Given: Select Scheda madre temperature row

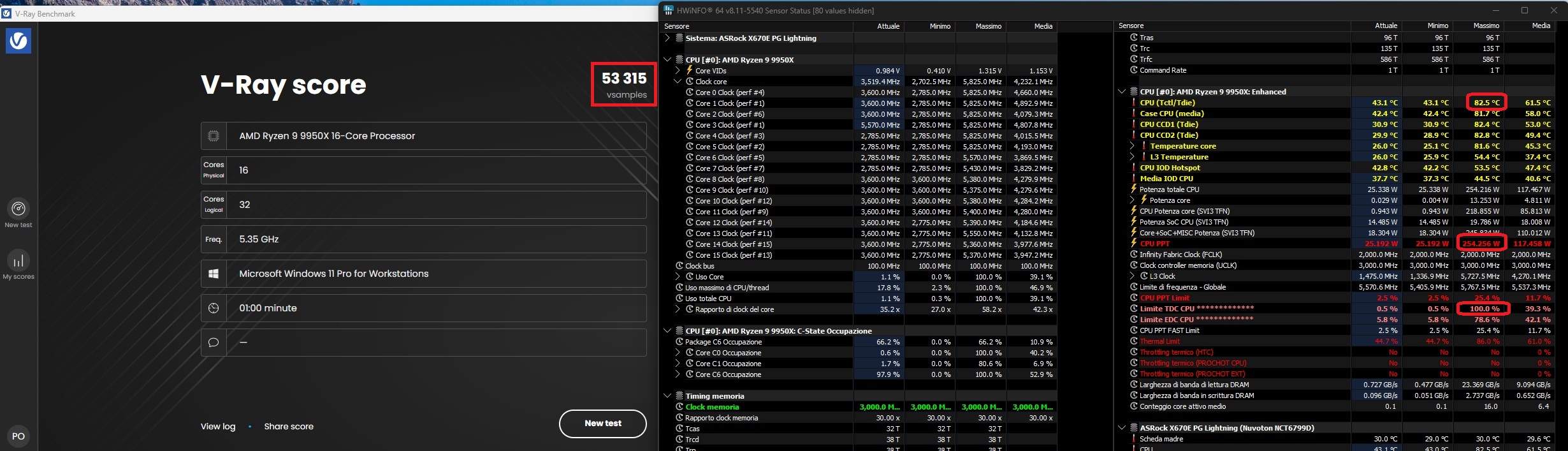Looking at the screenshot, I should tap(1335, 439).
